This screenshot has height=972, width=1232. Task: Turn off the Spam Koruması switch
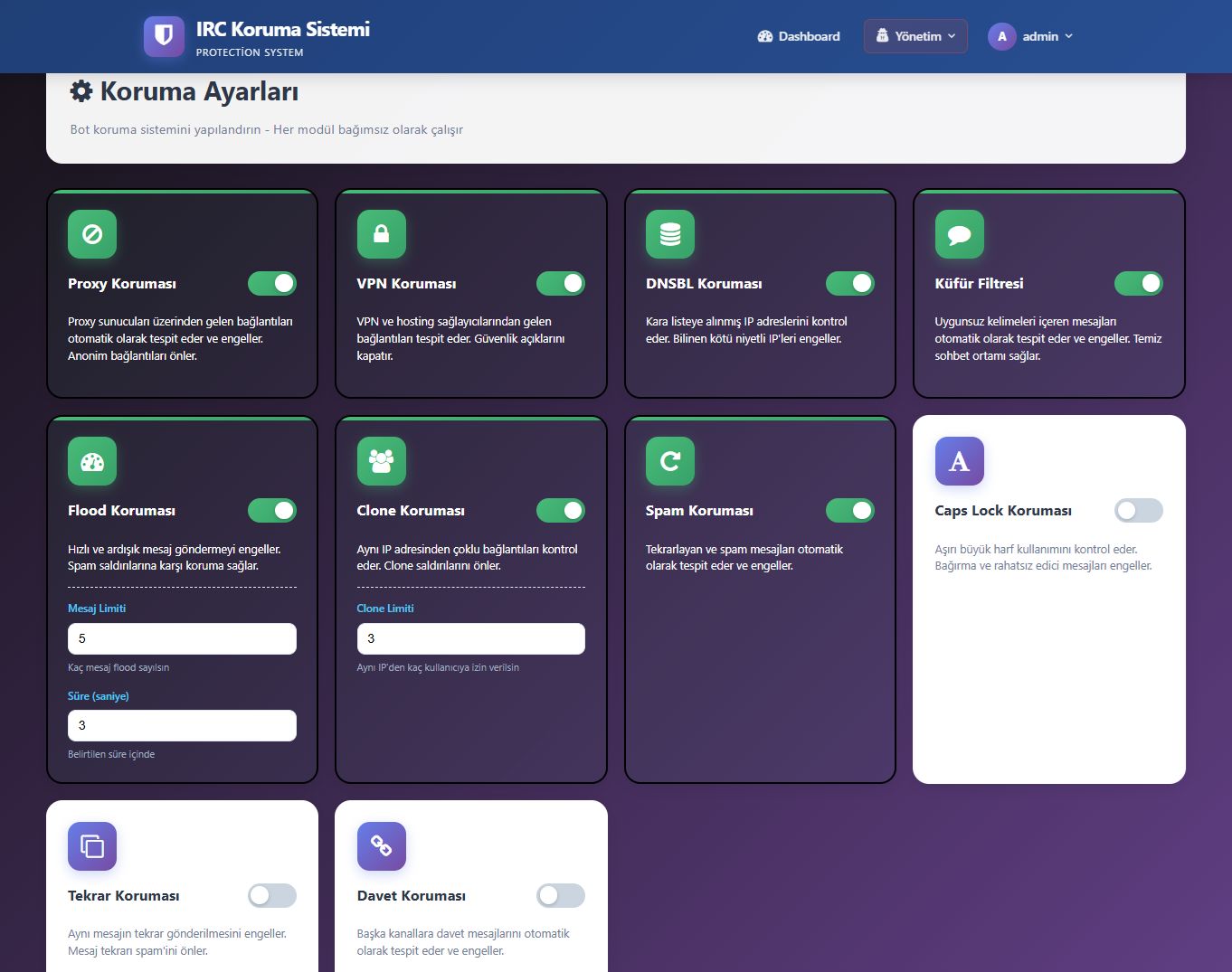click(849, 511)
